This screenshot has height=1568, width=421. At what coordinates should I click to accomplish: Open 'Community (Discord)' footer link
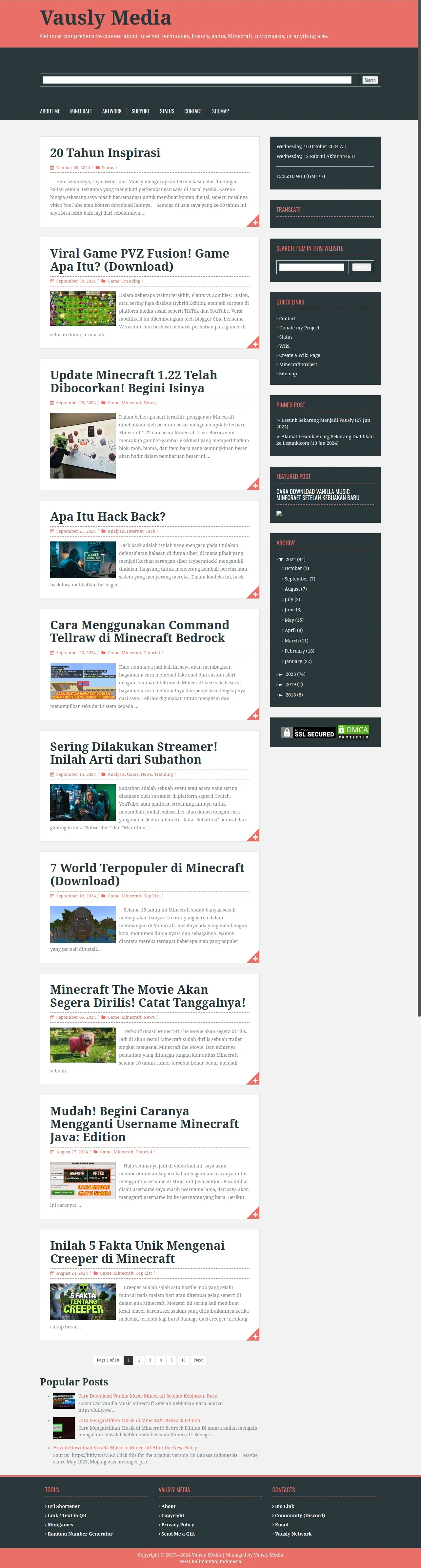pyautogui.click(x=300, y=1516)
